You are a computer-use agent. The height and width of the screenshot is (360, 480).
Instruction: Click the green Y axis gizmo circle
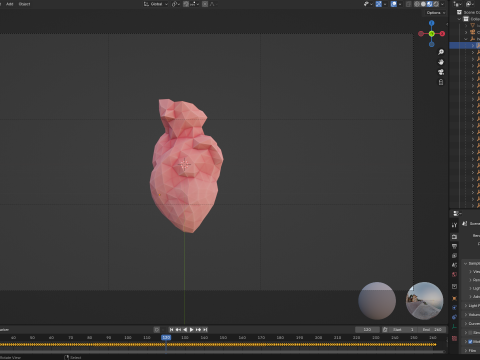(x=432, y=34)
